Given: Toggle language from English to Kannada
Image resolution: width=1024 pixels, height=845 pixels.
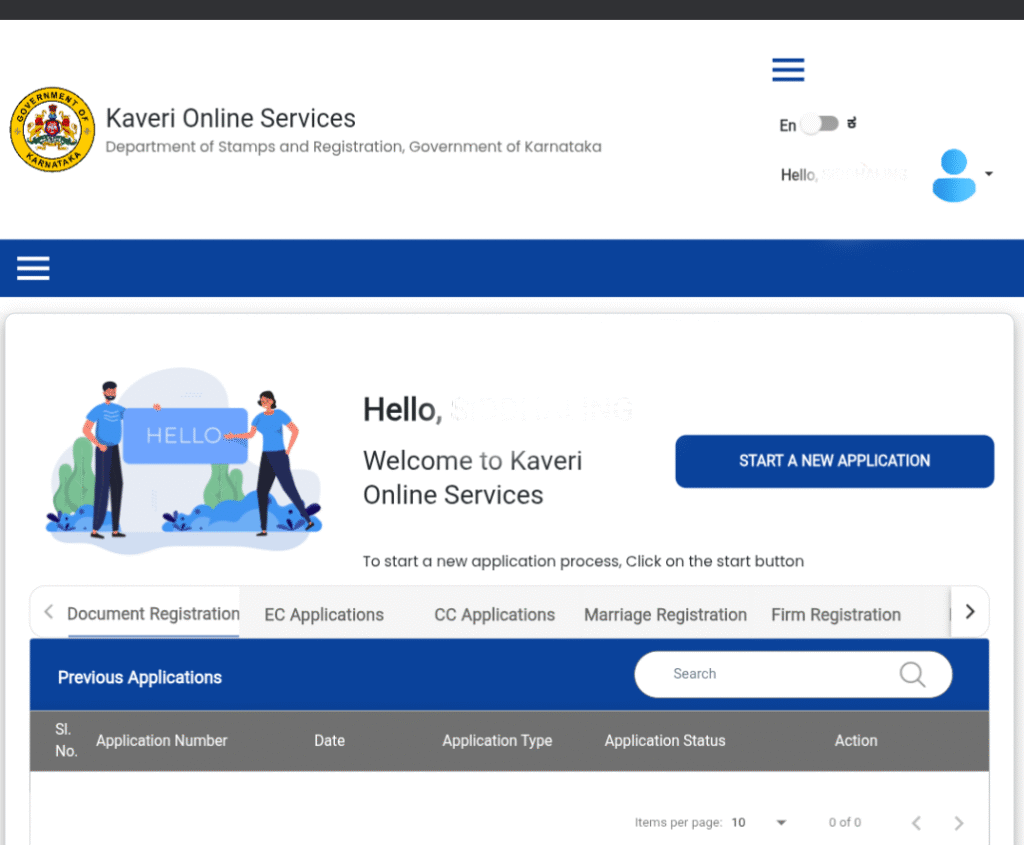Looking at the screenshot, I should point(820,124).
